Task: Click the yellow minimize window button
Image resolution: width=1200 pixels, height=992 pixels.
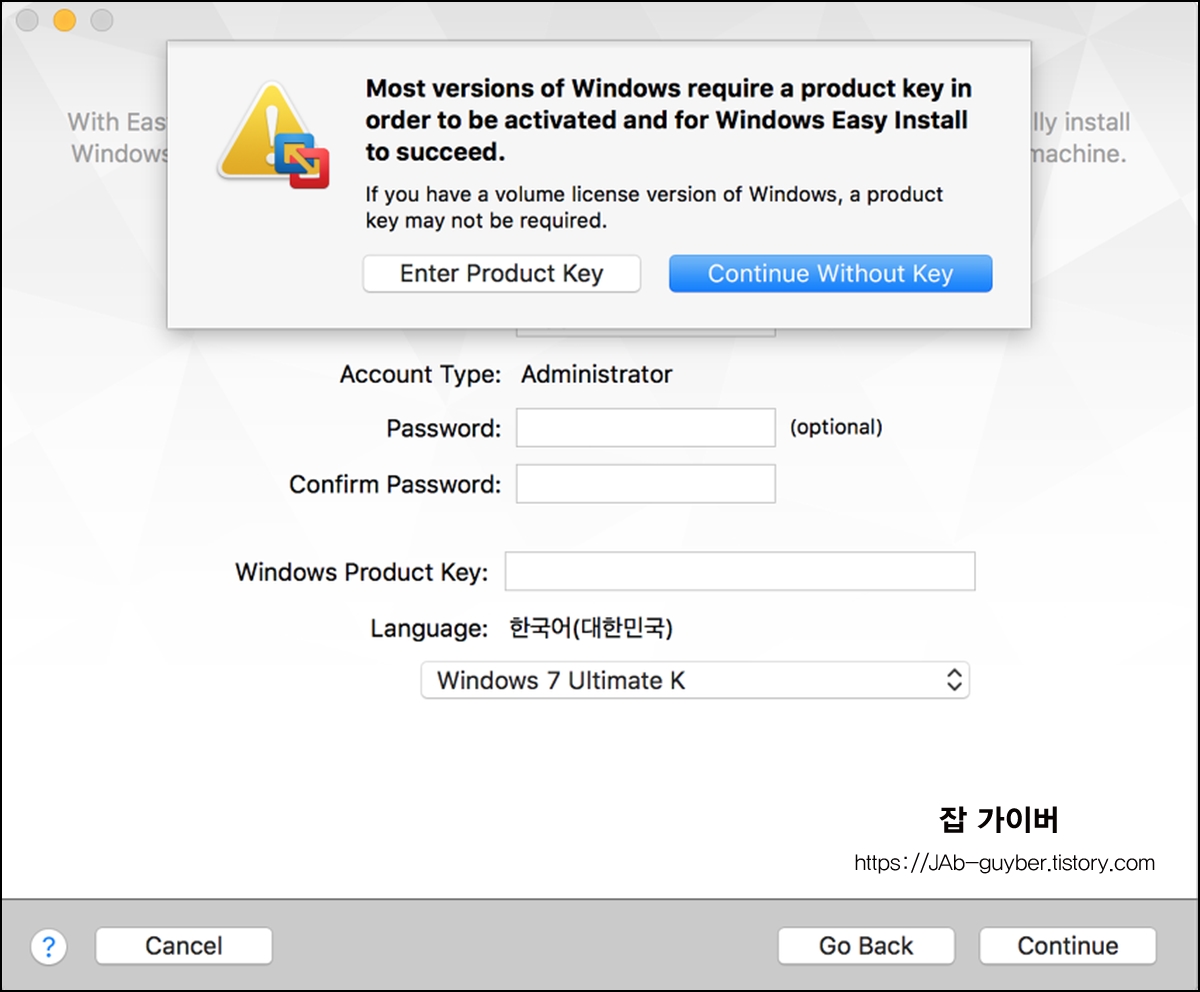Action: 65,20
